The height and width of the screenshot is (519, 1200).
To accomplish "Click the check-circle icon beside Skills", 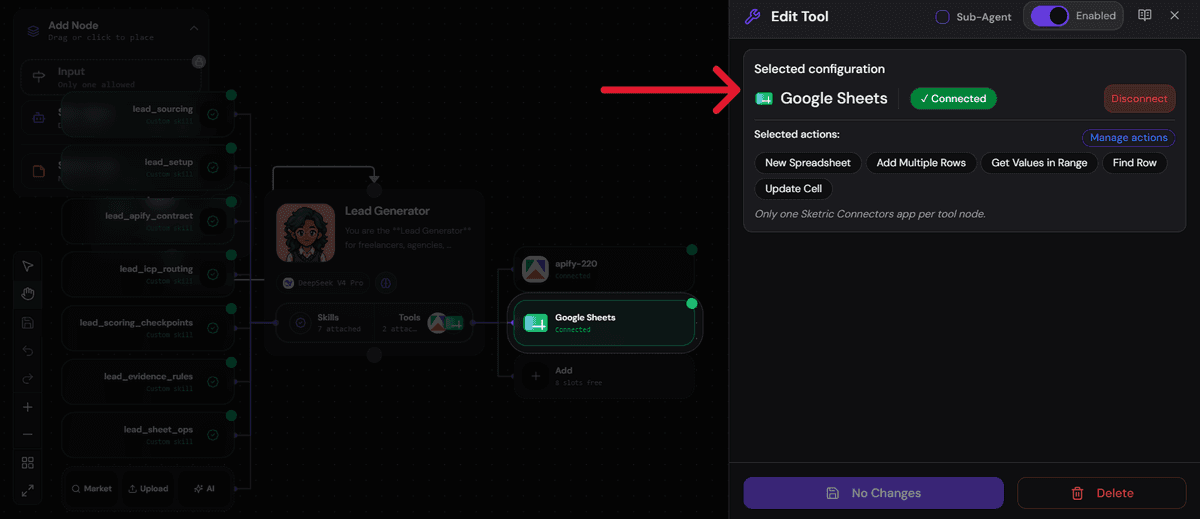I will pyautogui.click(x=299, y=322).
